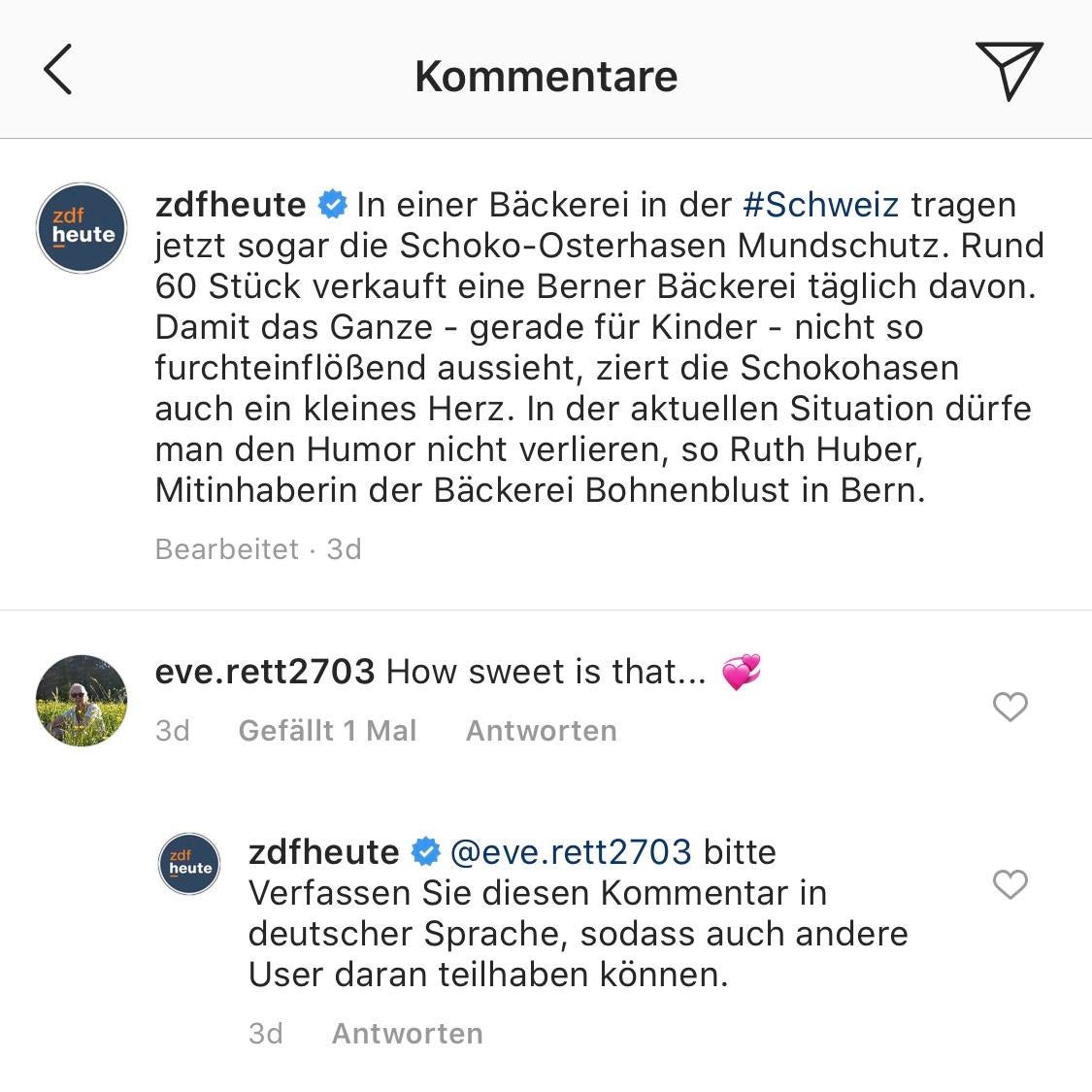Tap the back arrow icon
Image resolution: width=1092 pixels, height=1092 pixels.
tap(58, 70)
